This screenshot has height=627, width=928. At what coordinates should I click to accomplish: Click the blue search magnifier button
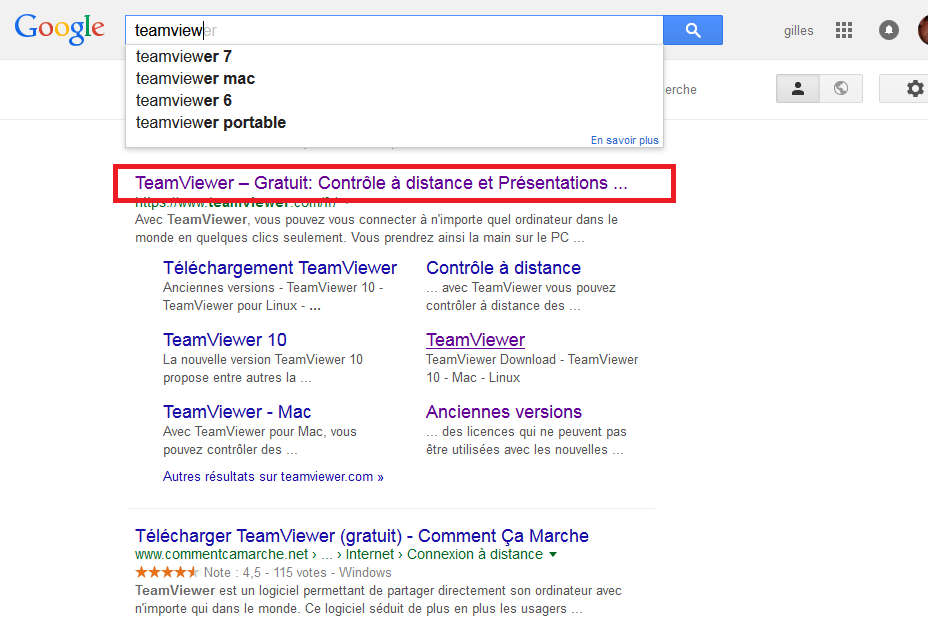coord(692,30)
